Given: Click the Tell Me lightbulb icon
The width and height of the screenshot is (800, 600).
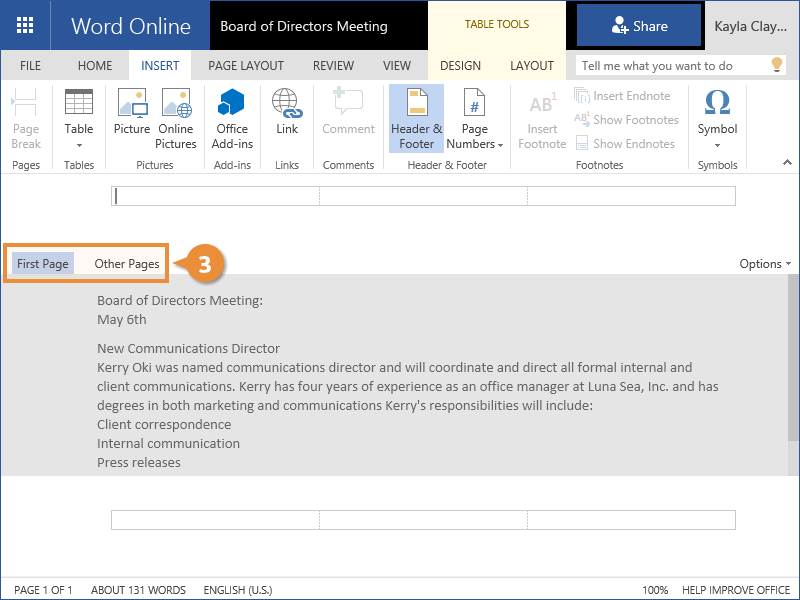Looking at the screenshot, I should 776,65.
